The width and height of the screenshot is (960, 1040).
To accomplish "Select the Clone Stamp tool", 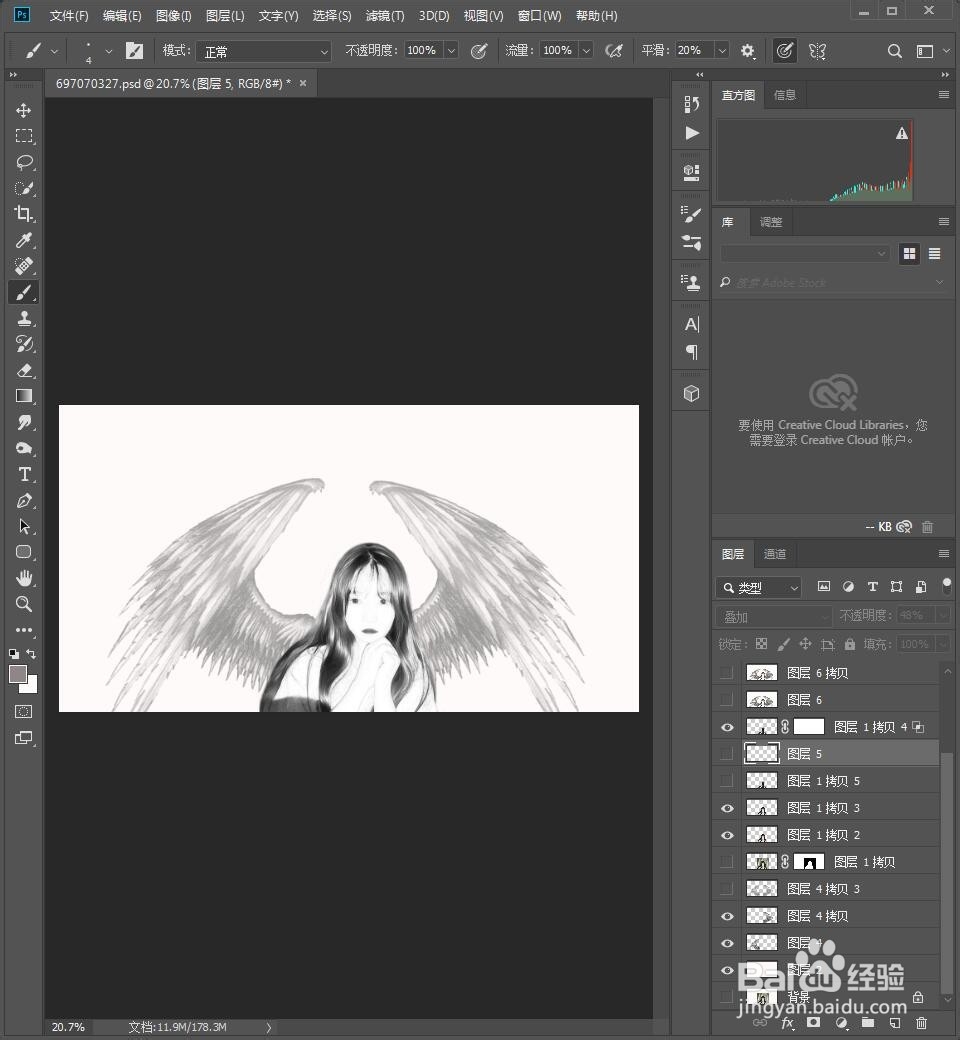I will 24,318.
